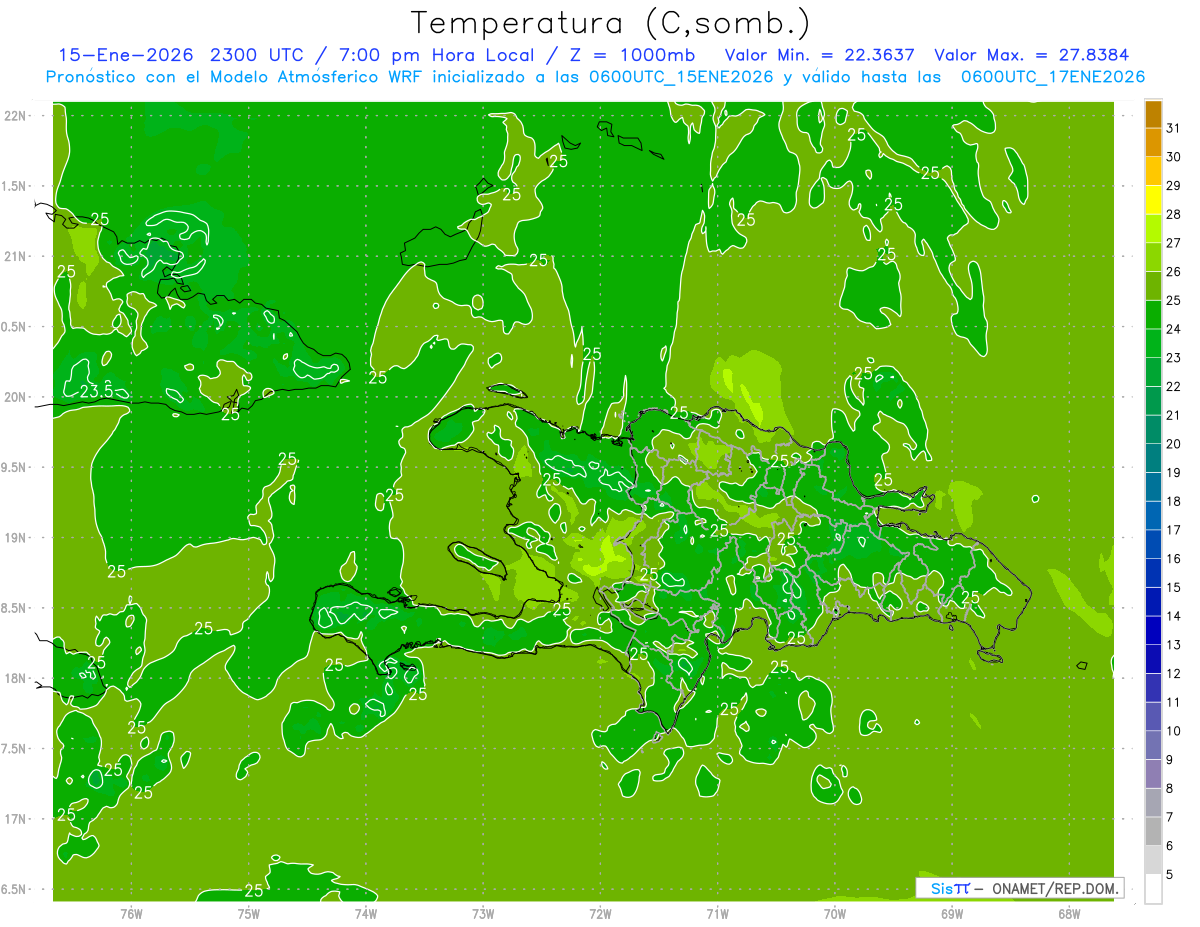Viewport: 1200px width, 927px height.
Task: Click 'Valor Max. = 27.8384' readout
Action: [x=1031, y=55]
